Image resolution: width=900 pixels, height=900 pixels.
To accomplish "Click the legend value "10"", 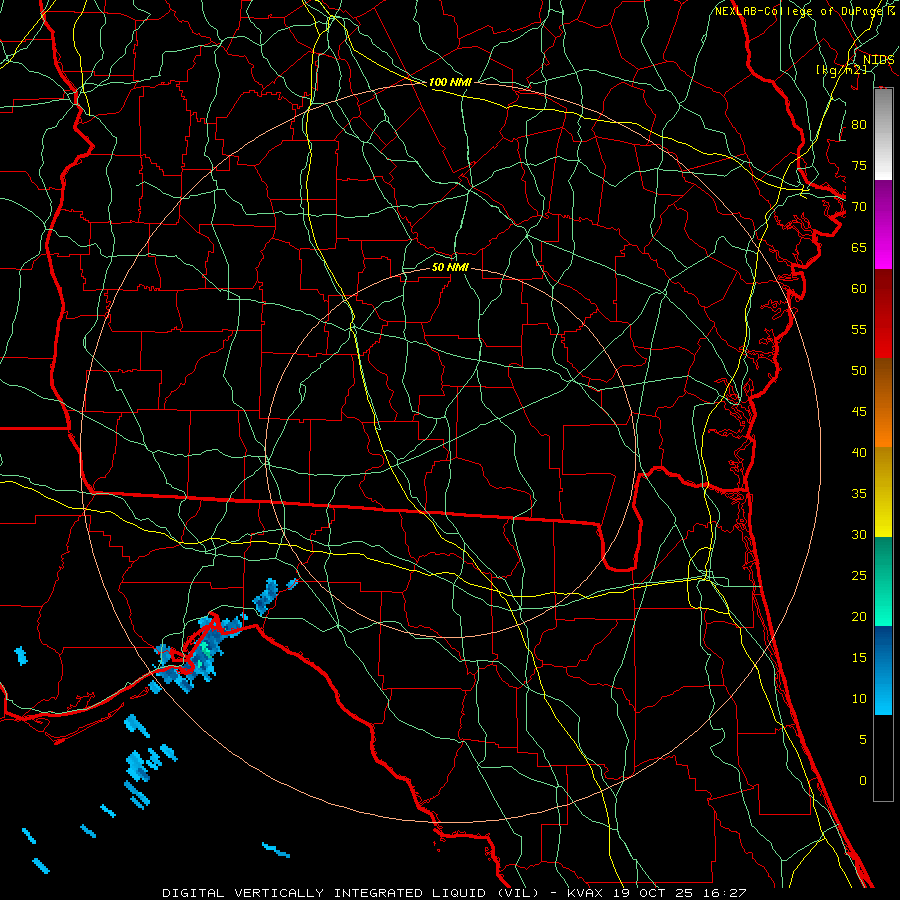I will pyautogui.click(x=859, y=699).
